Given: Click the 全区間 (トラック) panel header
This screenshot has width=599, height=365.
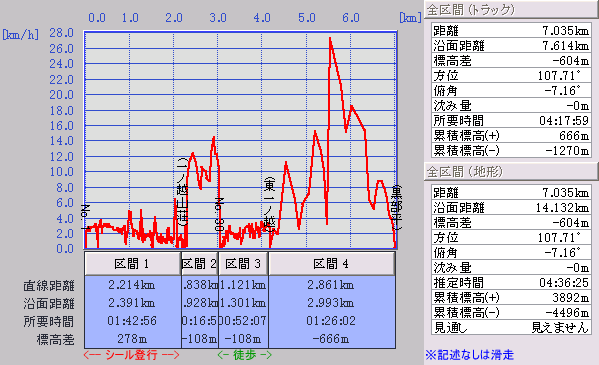Looking at the screenshot, I should (x=512, y=9).
